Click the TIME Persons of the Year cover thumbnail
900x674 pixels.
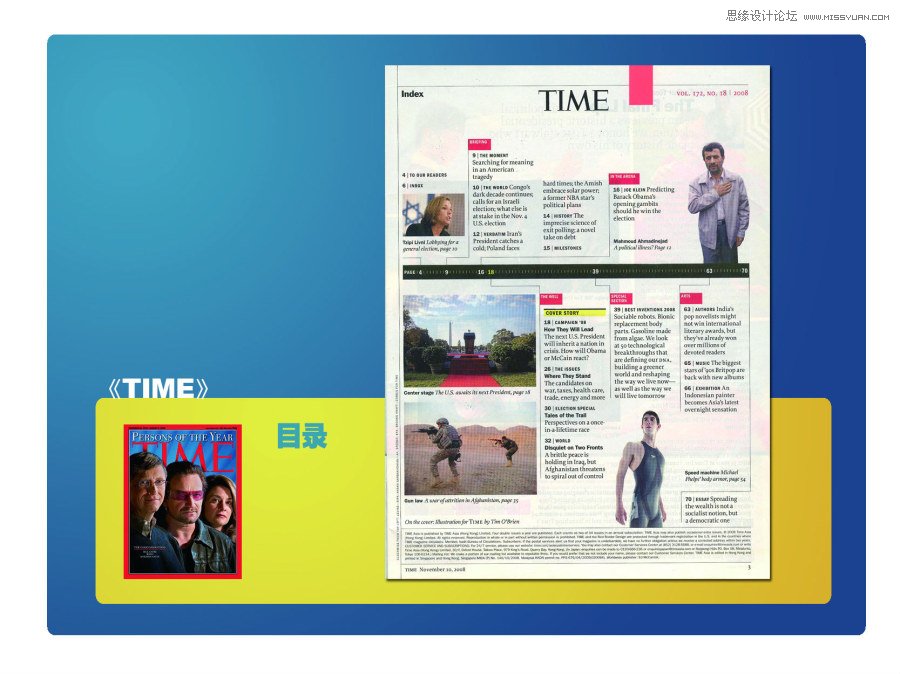183,501
